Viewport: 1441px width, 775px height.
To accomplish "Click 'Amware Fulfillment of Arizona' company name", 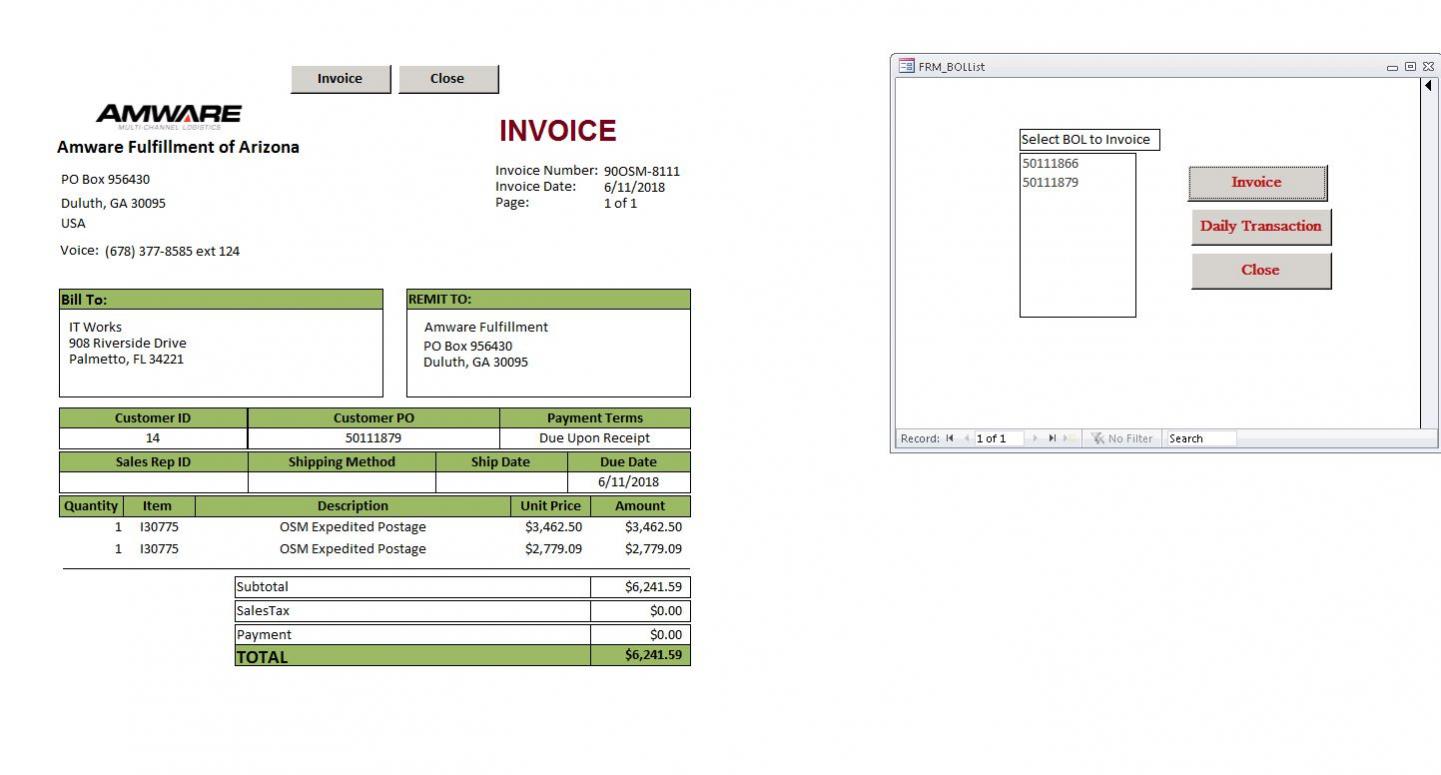I will (x=178, y=147).
